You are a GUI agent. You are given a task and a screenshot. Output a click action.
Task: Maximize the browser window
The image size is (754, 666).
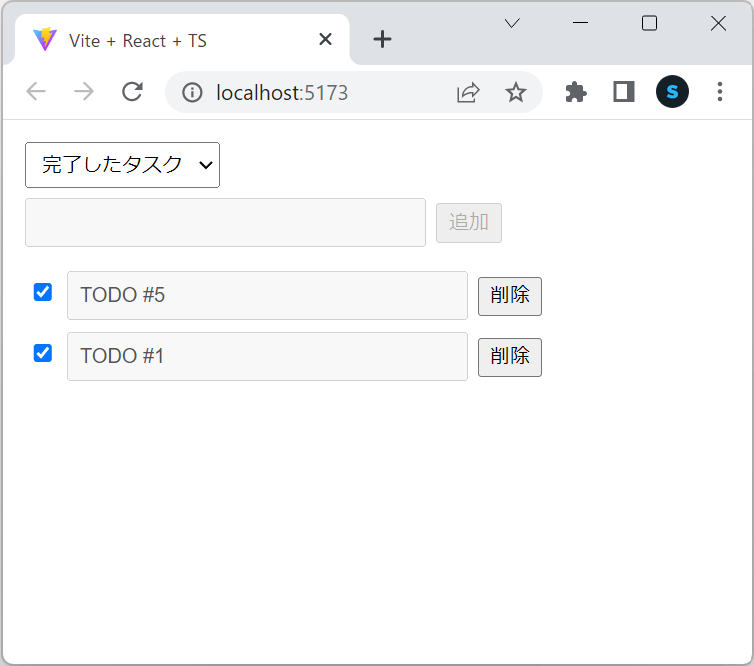coord(649,23)
